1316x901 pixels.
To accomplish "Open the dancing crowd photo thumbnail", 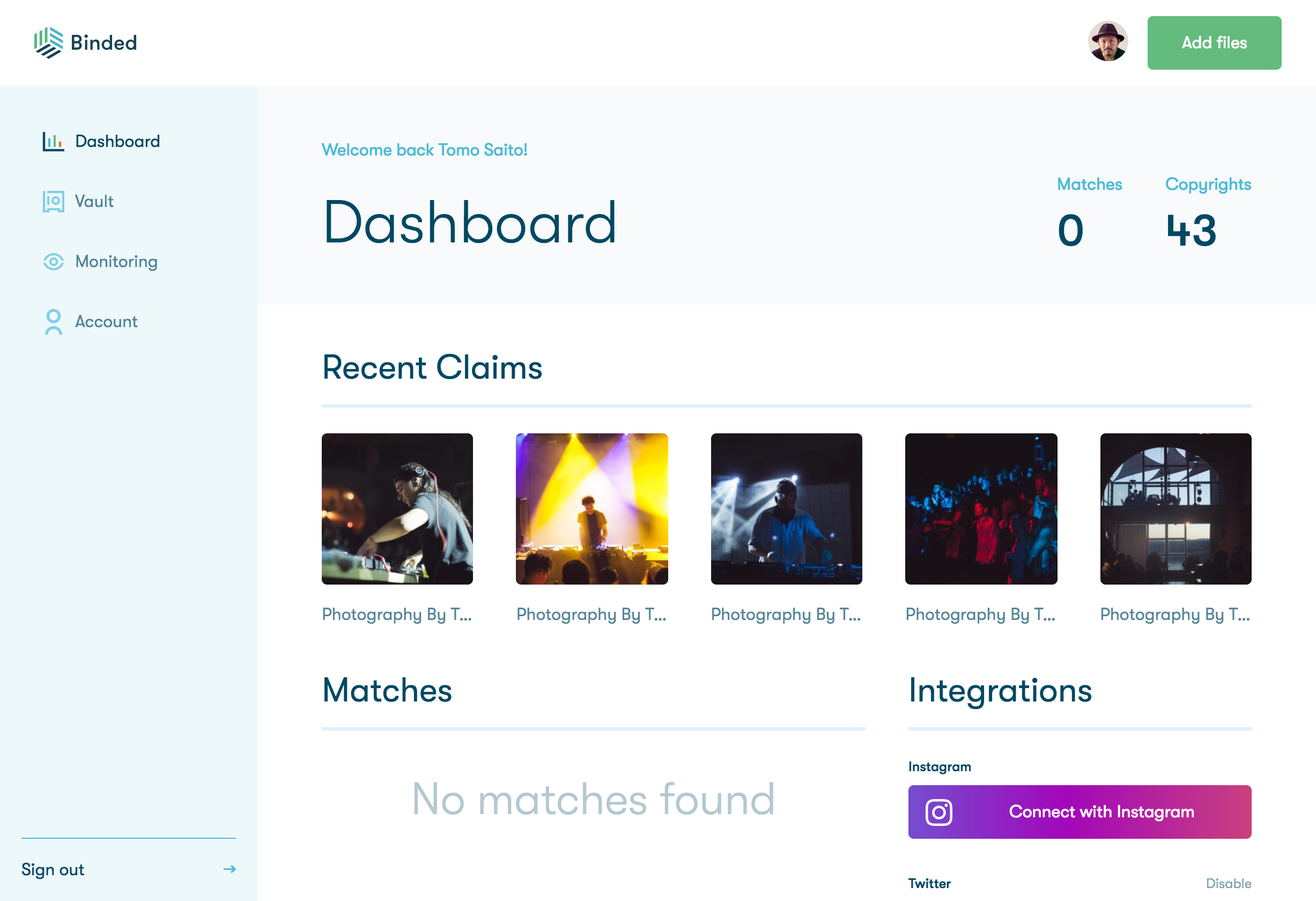I will click(981, 508).
